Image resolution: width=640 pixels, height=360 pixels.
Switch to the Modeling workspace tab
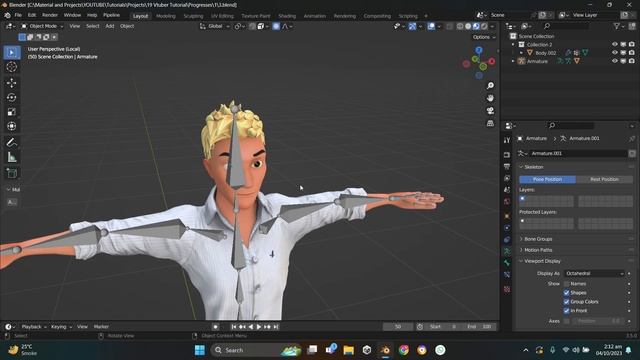click(x=166, y=16)
